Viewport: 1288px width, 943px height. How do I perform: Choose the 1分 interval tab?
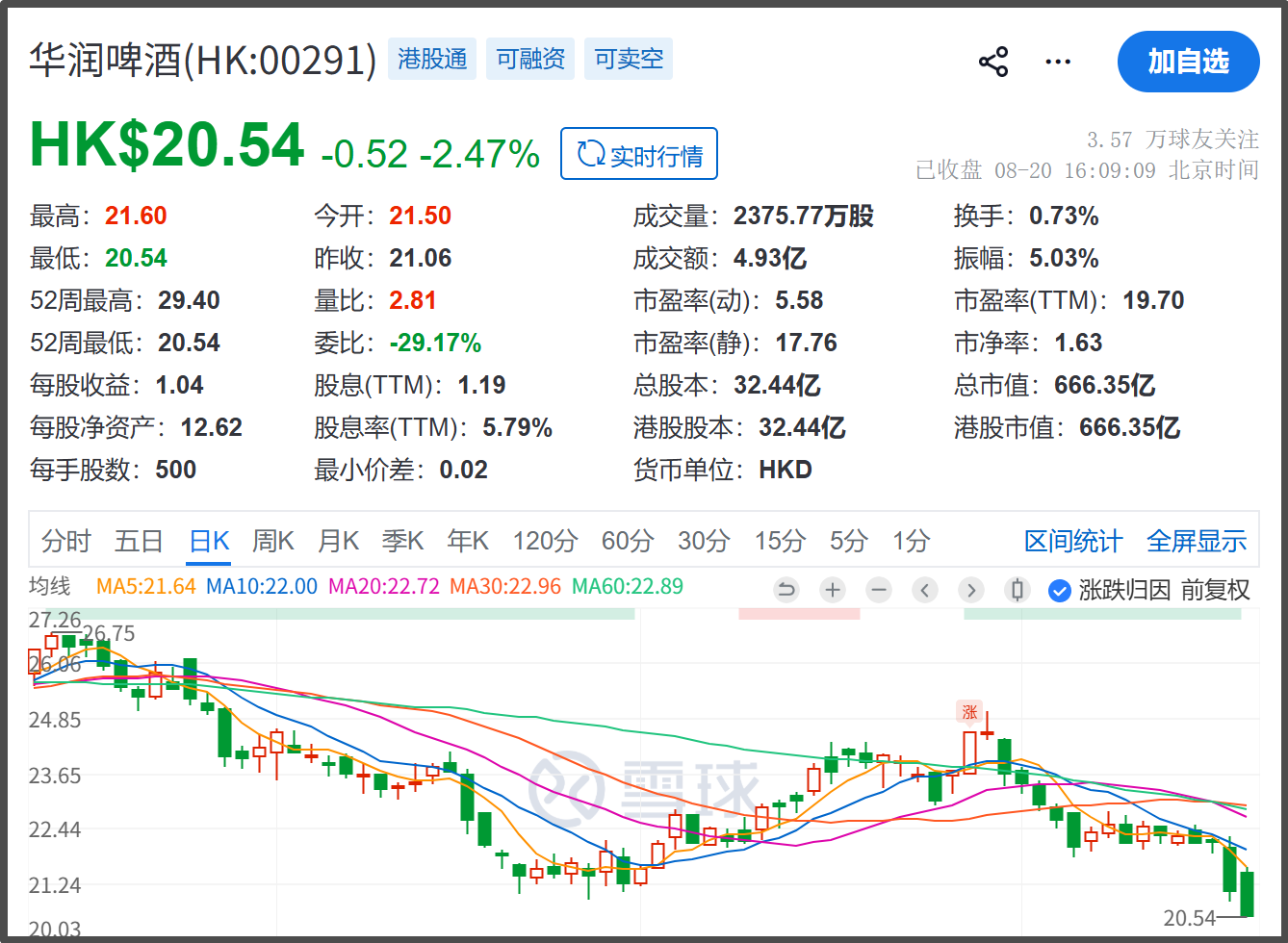(x=911, y=542)
